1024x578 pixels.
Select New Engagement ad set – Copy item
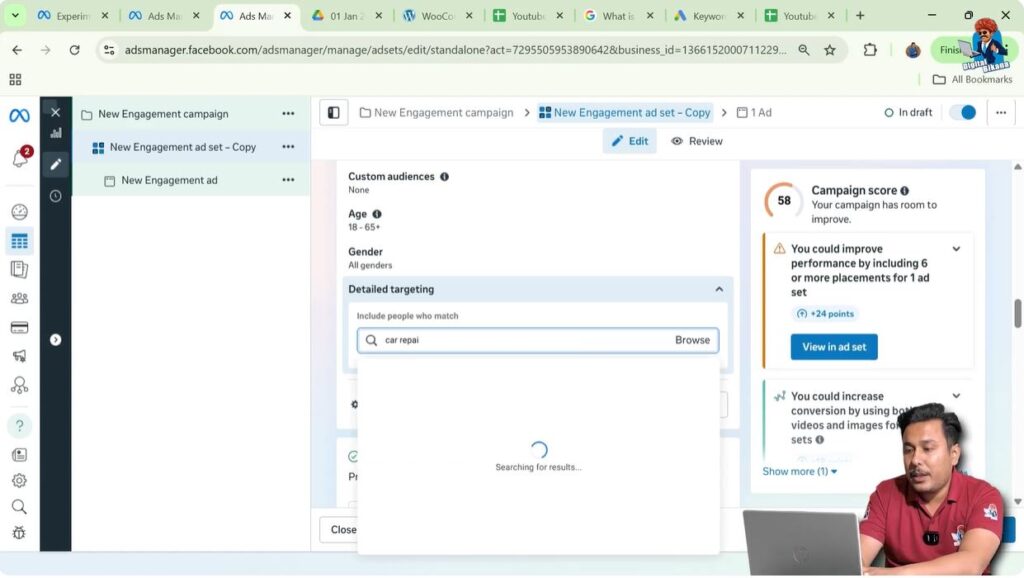[x=182, y=147]
